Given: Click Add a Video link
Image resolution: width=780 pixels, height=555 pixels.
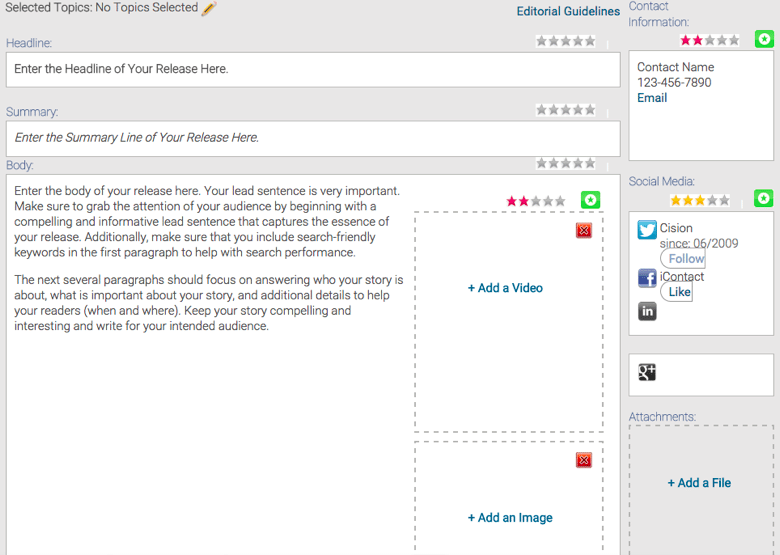Looking at the screenshot, I should 505,288.
